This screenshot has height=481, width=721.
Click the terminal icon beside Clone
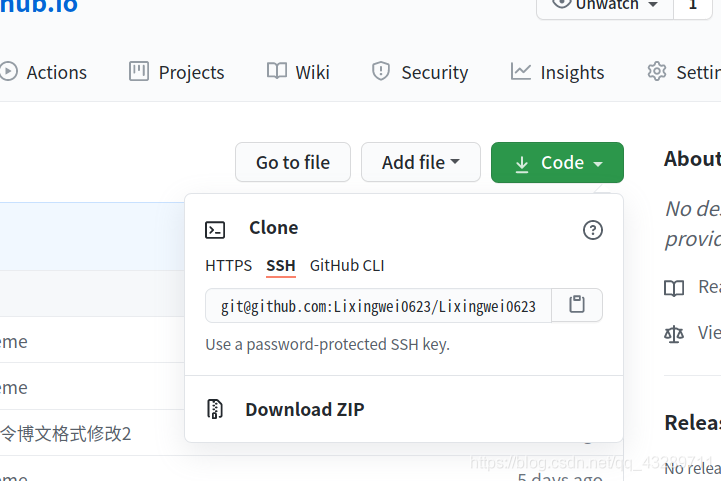click(215, 230)
